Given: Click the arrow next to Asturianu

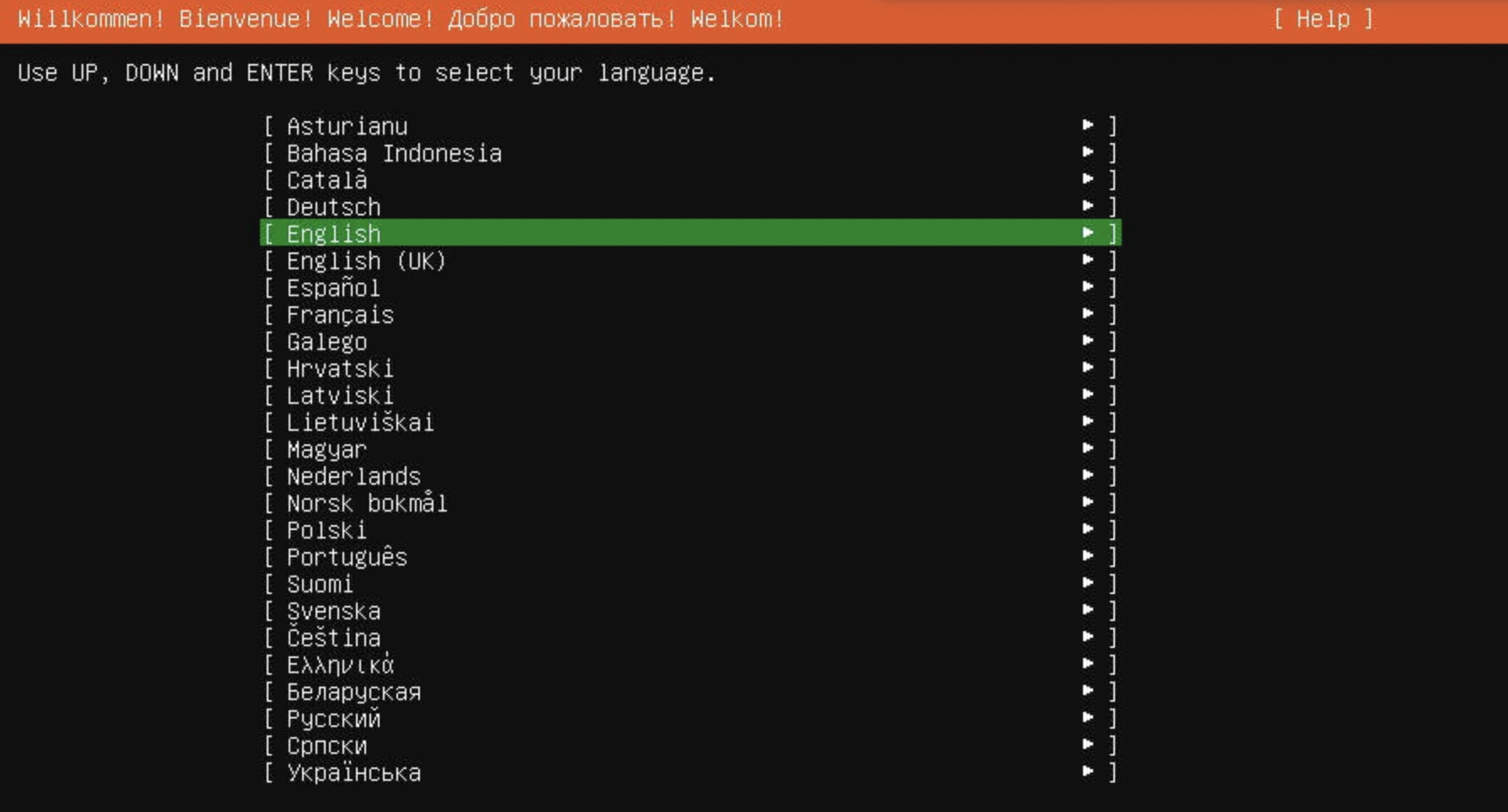Looking at the screenshot, I should (1088, 125).
